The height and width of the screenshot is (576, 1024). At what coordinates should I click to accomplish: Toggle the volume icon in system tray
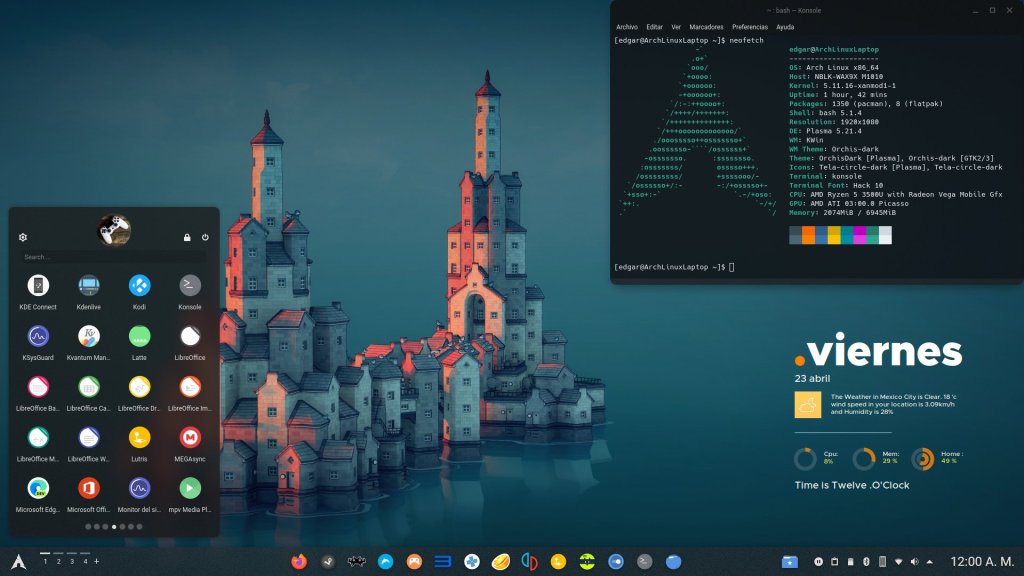914,561
